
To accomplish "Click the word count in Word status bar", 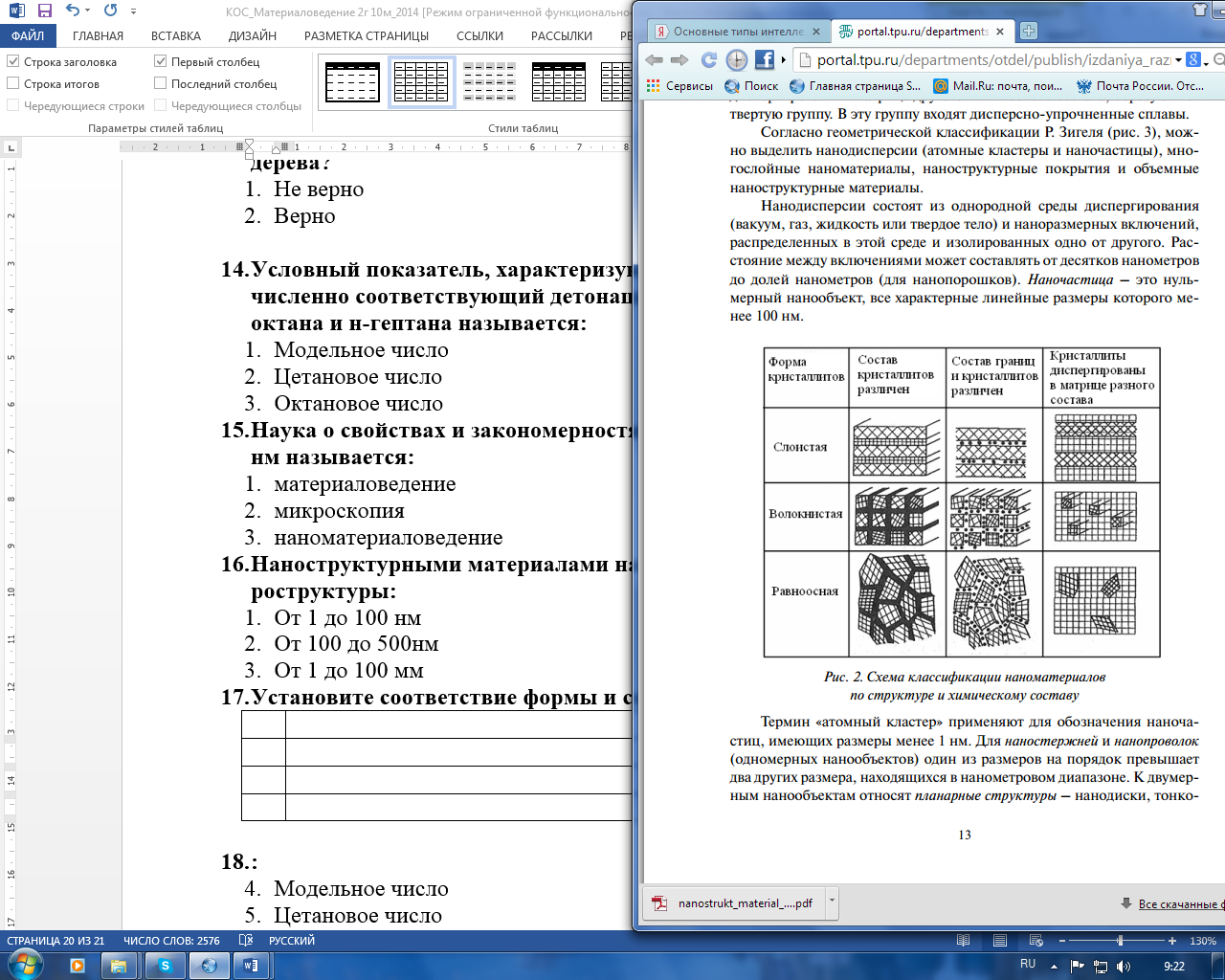I will [x=171, y=941].
